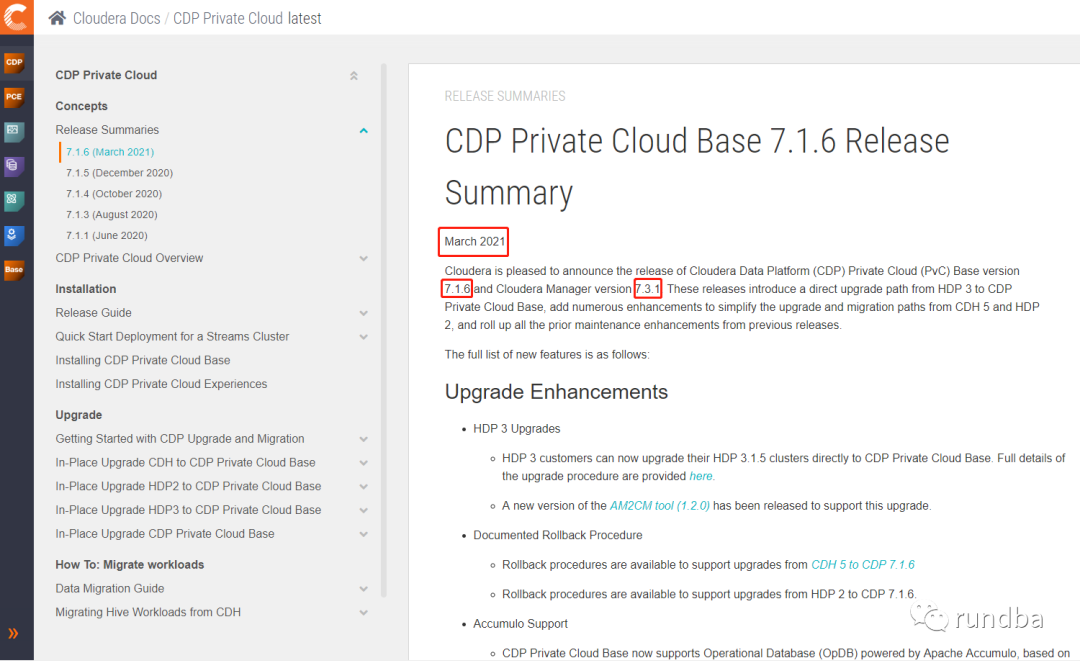Select the blue gear layers sidebar icon
The width and height of the screenshot is (1080, 663).
click(14, 235)
